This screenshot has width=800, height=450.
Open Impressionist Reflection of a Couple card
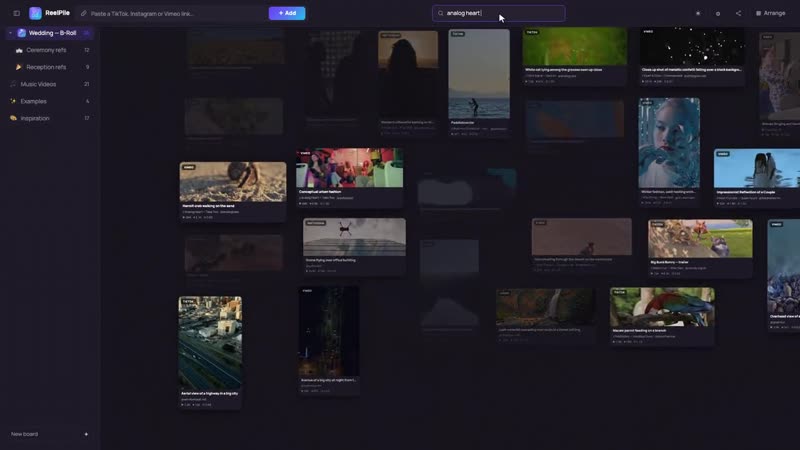coord(757,178)
